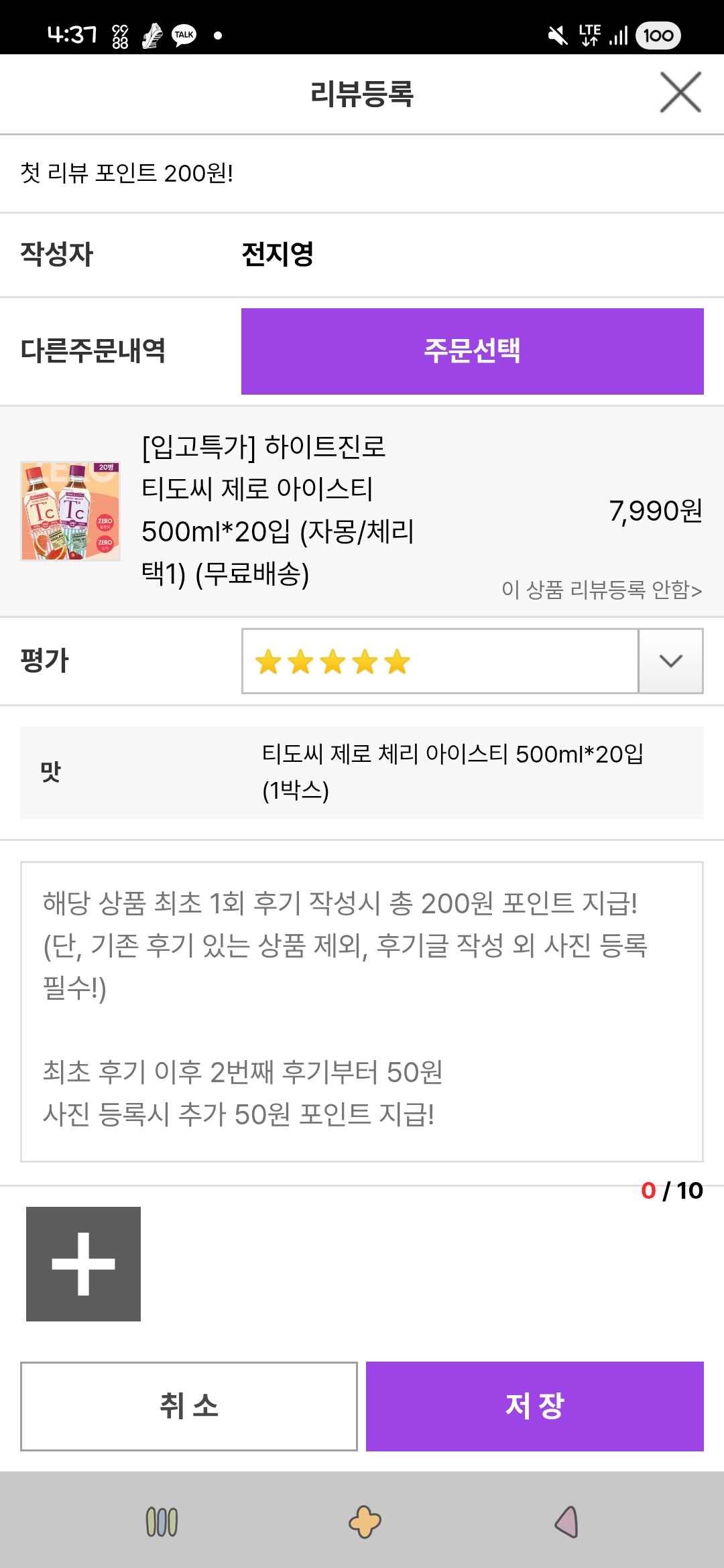Image resolution: width=724 pixels, height=1568 pixels.
Task: Tap the 첫 리뷰 포인트 200원 notice
Action: (x=127, y=173)
